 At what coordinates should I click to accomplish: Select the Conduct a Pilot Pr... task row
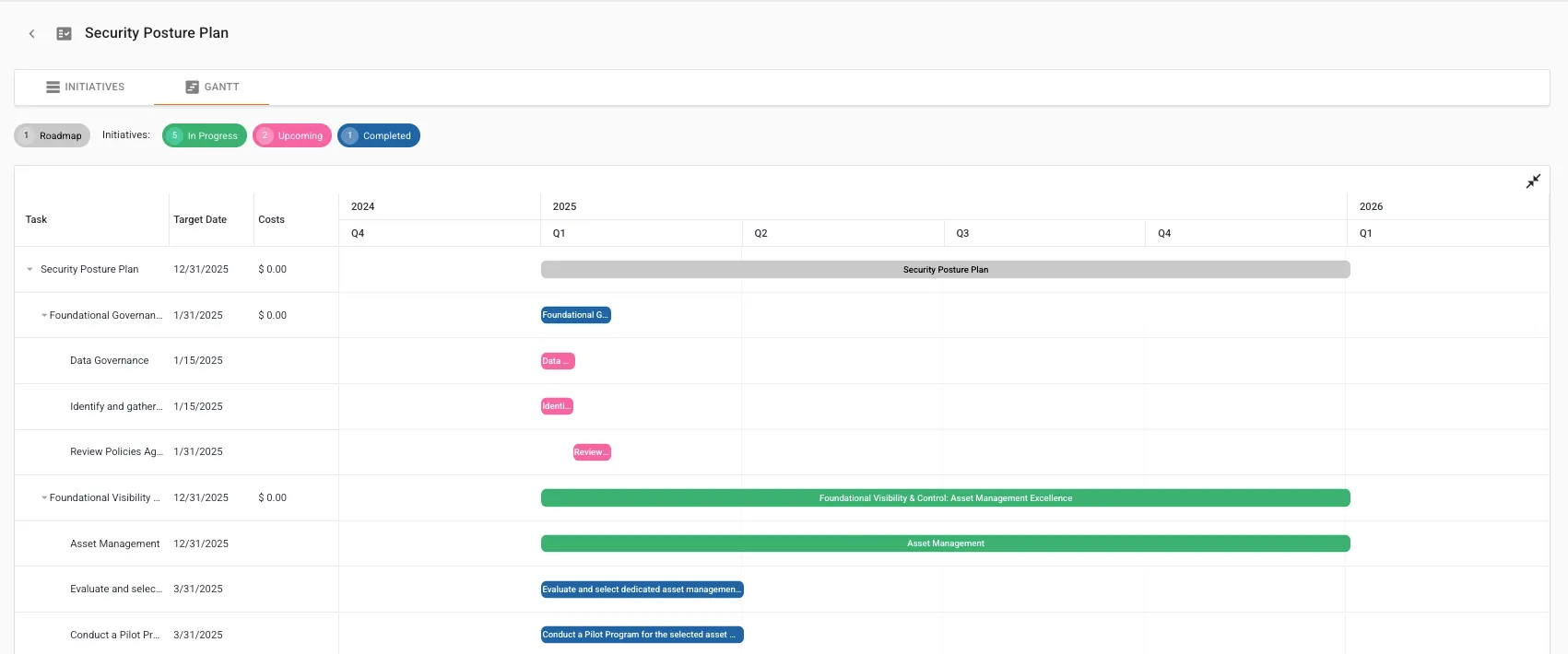(x=177, y=634)
